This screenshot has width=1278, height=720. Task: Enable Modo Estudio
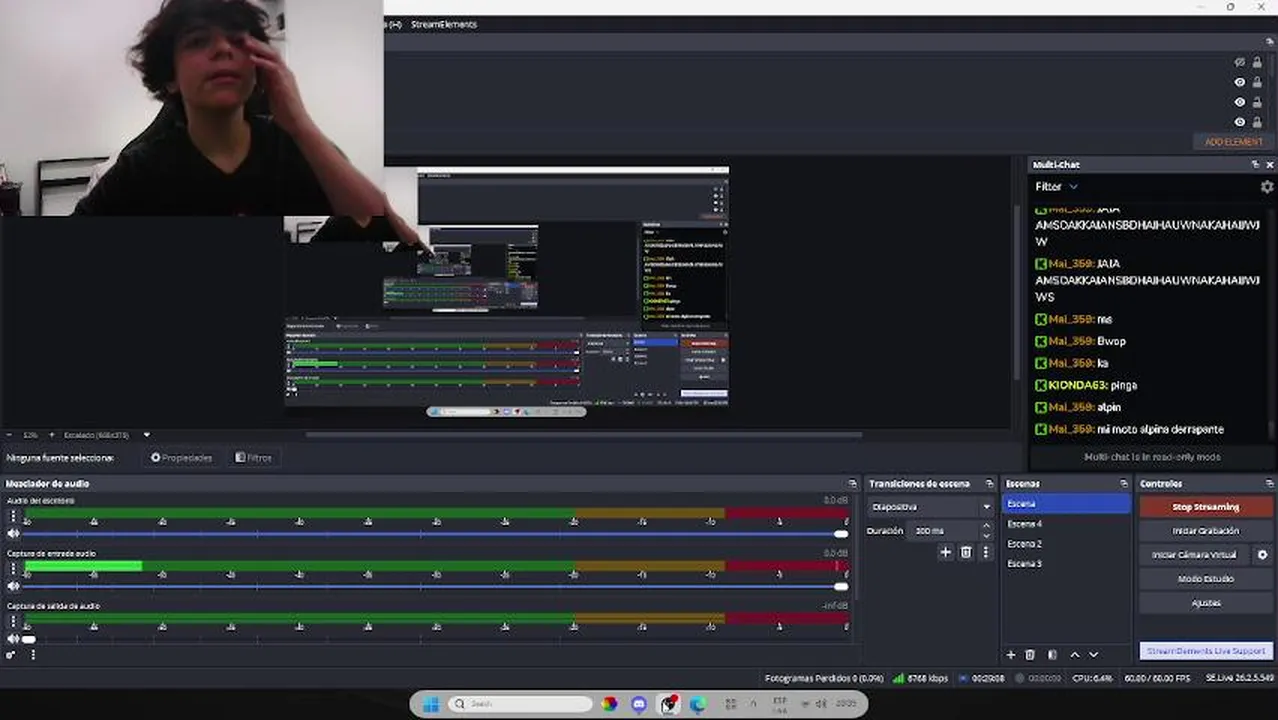tap(1206, 579)
